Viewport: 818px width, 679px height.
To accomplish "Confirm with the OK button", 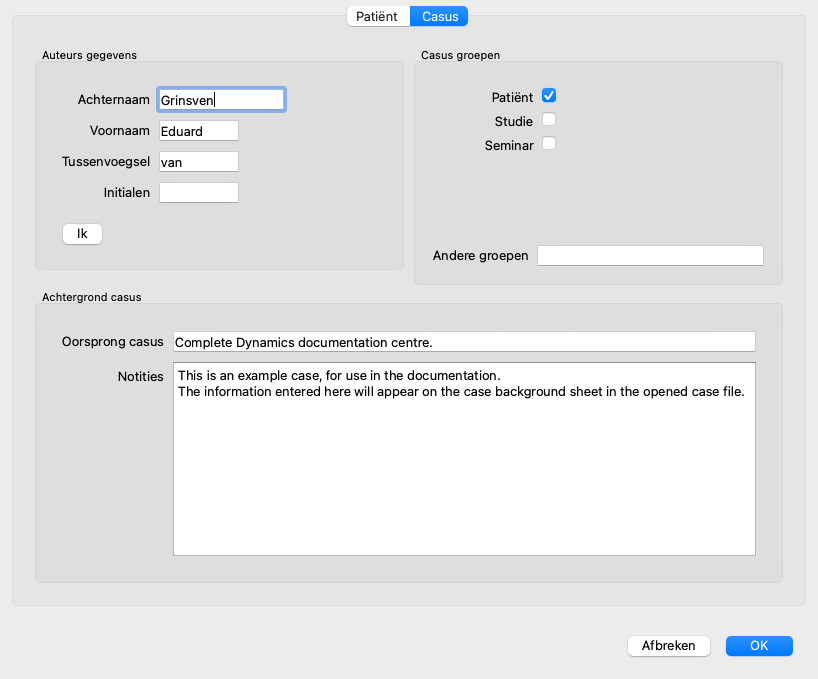I will tap(759, 646).
